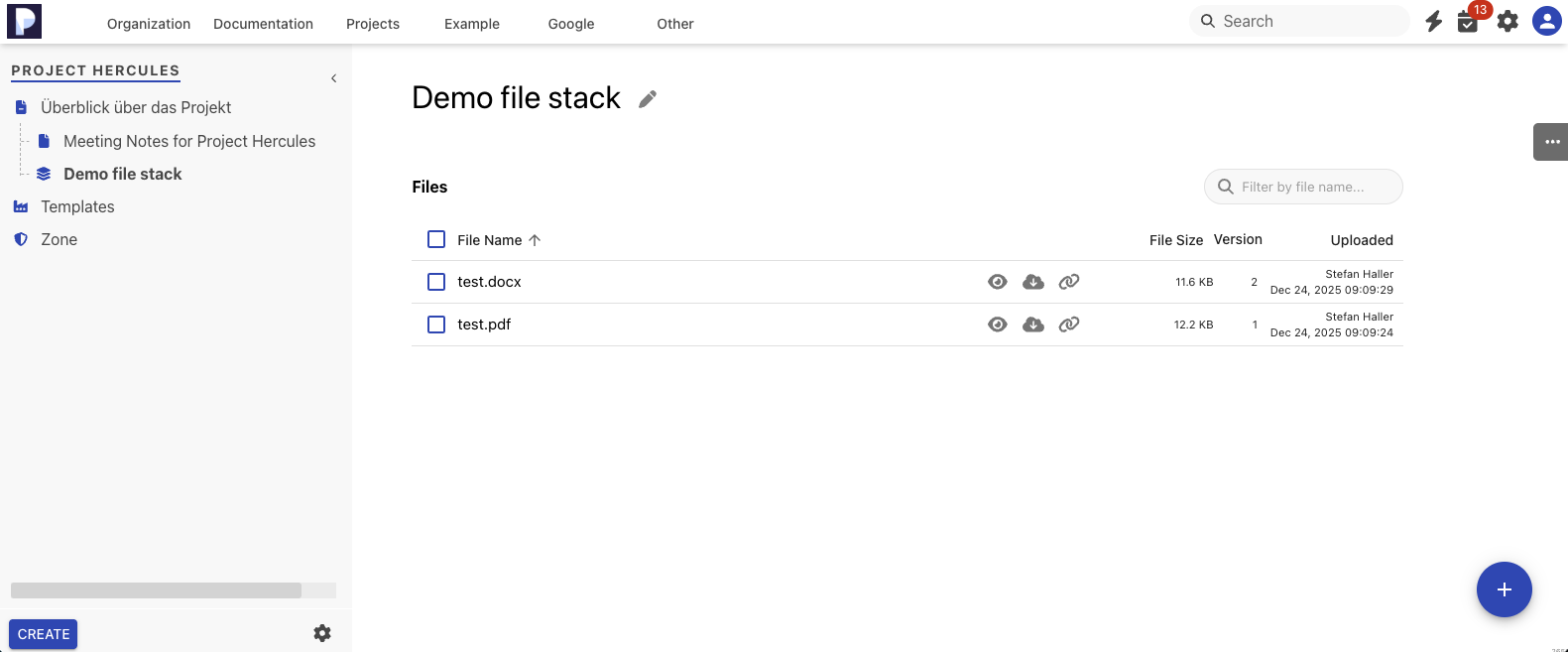Screen dimensions: 1568x652
Task: Collapse the sidebar with chevron arrow
Action: coord(333,78)
